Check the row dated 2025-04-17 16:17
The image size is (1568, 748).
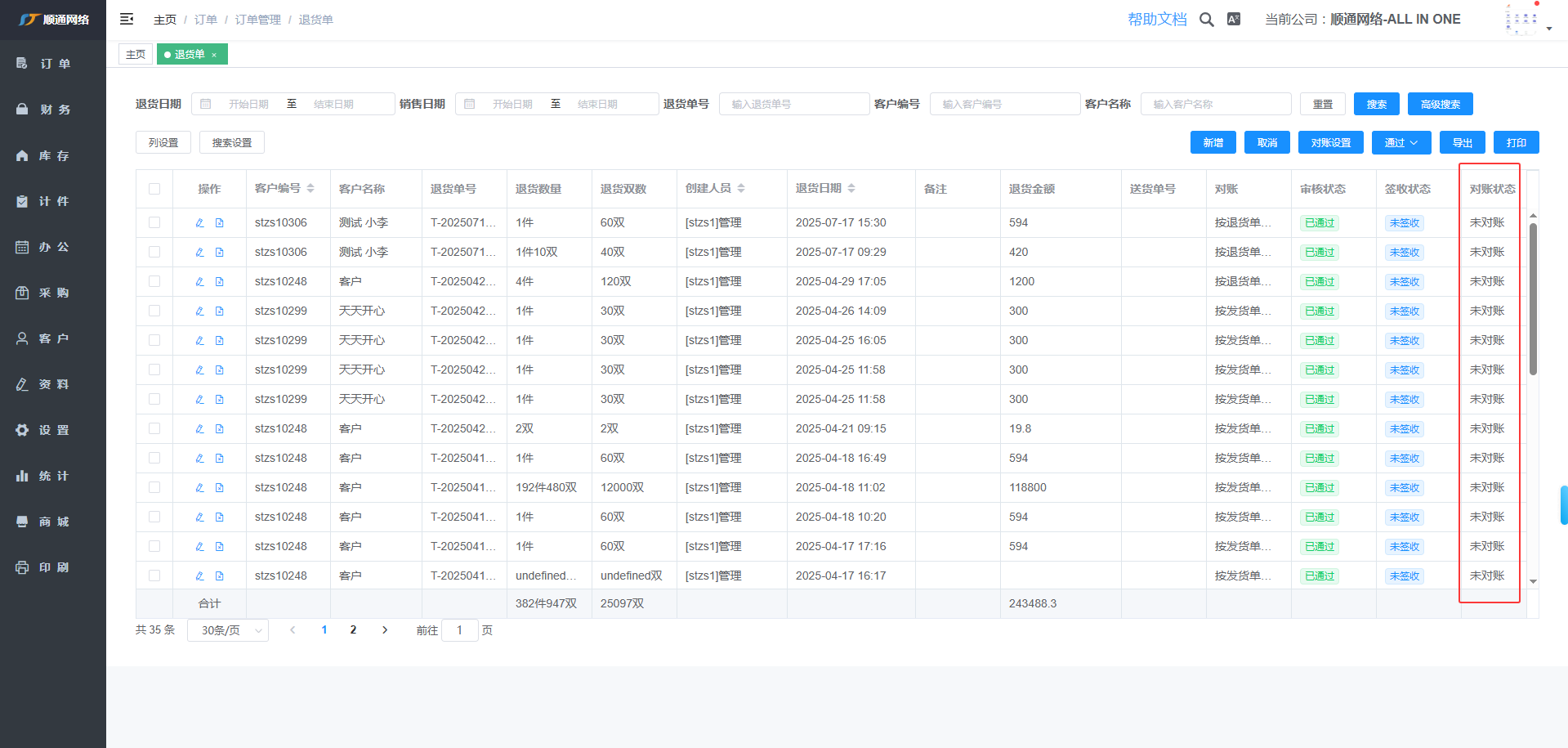click(x=154, y=576)
